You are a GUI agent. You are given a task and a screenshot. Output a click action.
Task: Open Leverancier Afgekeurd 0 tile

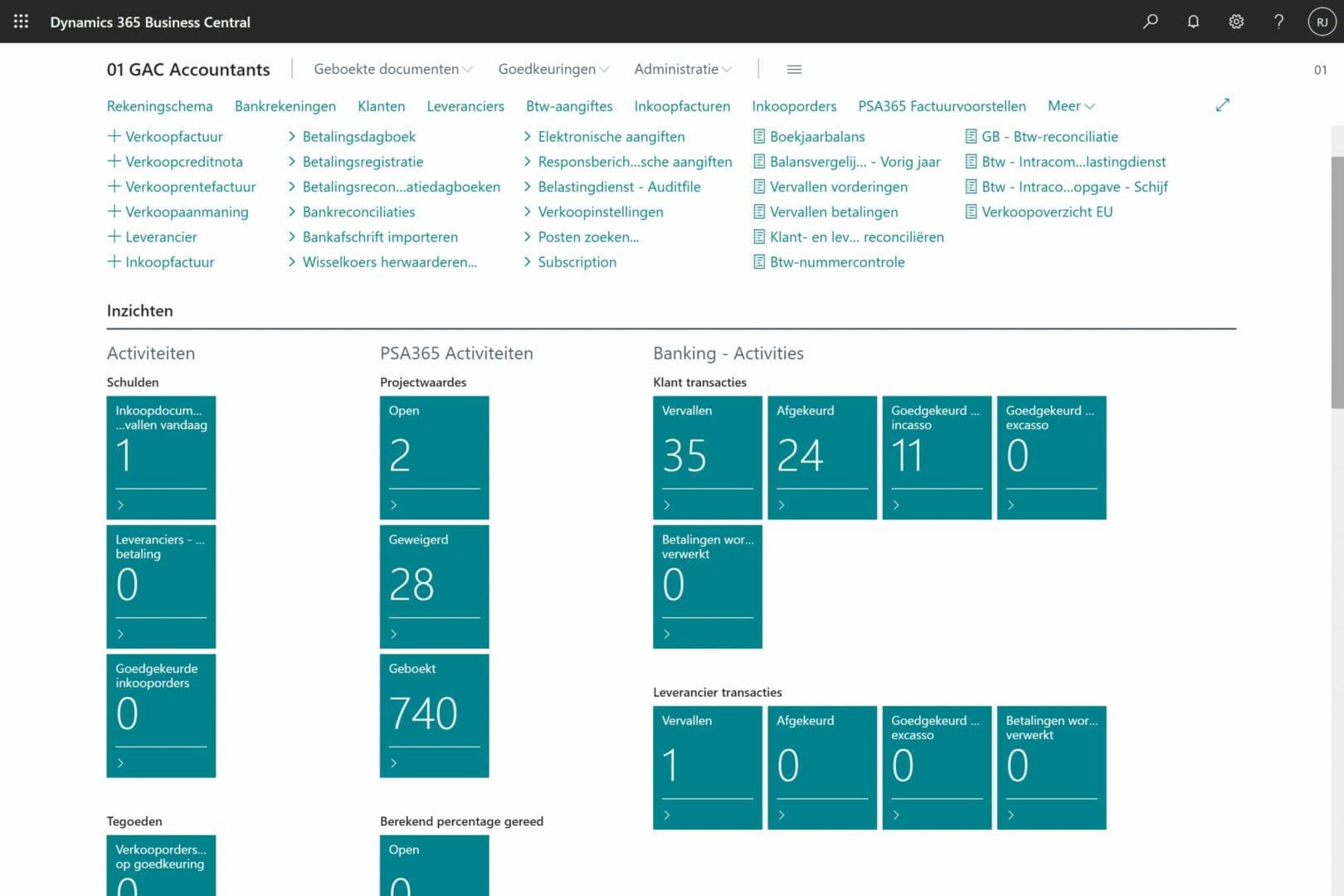click(822, 767)
